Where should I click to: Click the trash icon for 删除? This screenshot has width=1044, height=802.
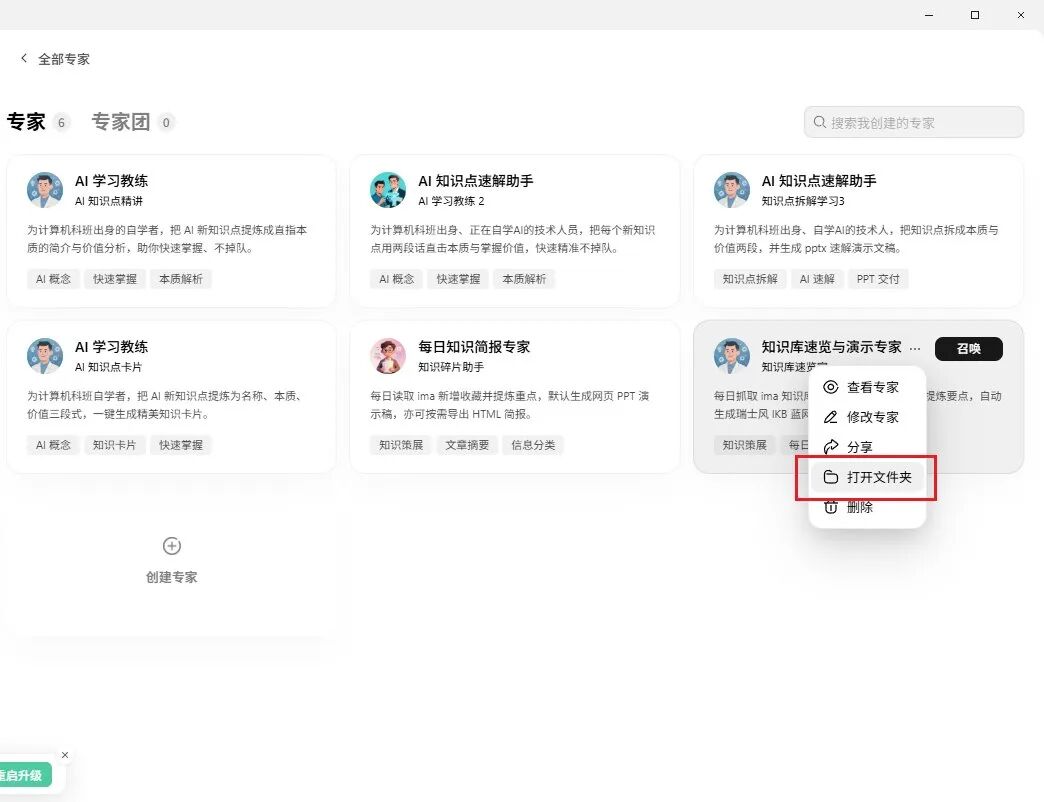pos(830,507)
